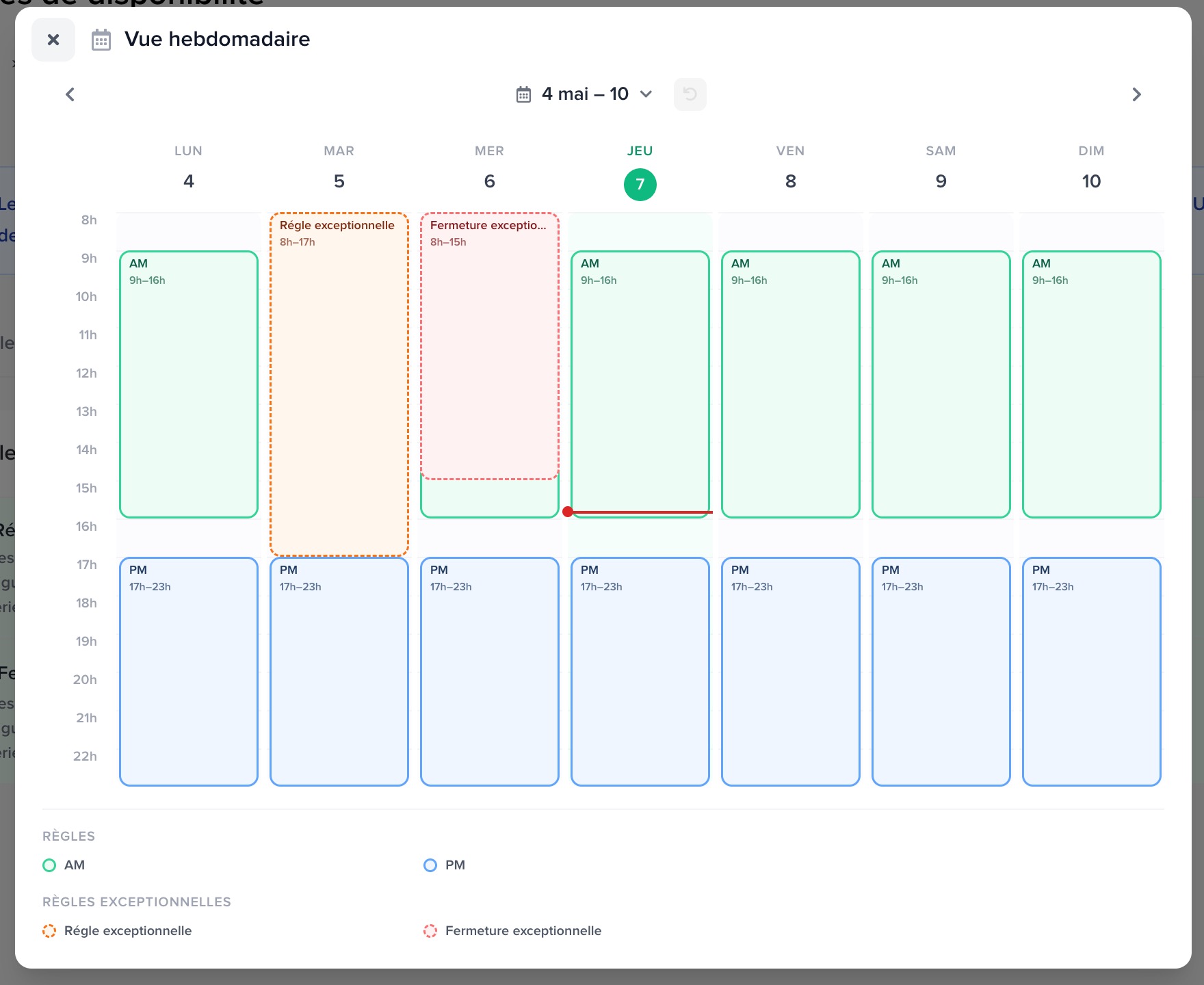Open Monday's PM 17h–23h block
The image size is (1204, 985).
click(189, 672)
